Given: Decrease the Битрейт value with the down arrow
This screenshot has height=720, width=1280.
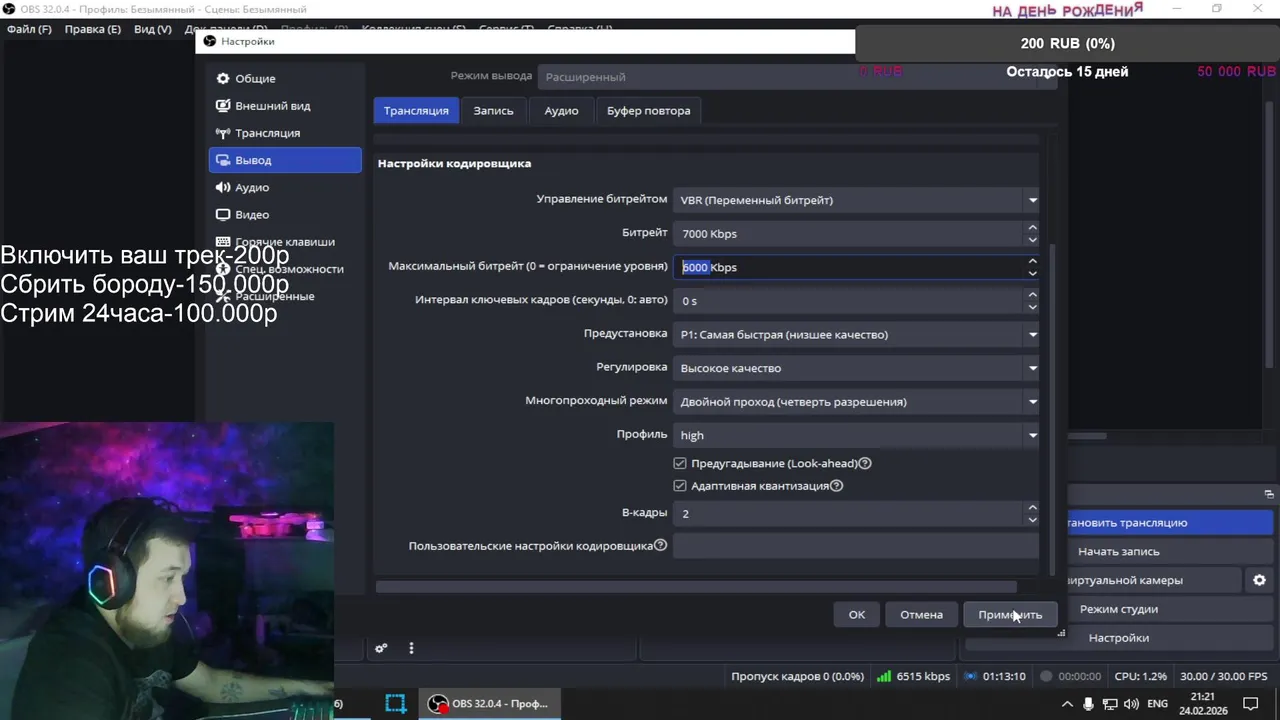Looking at the screenshot, I should pyautogui.click(x=1032, y=239).
